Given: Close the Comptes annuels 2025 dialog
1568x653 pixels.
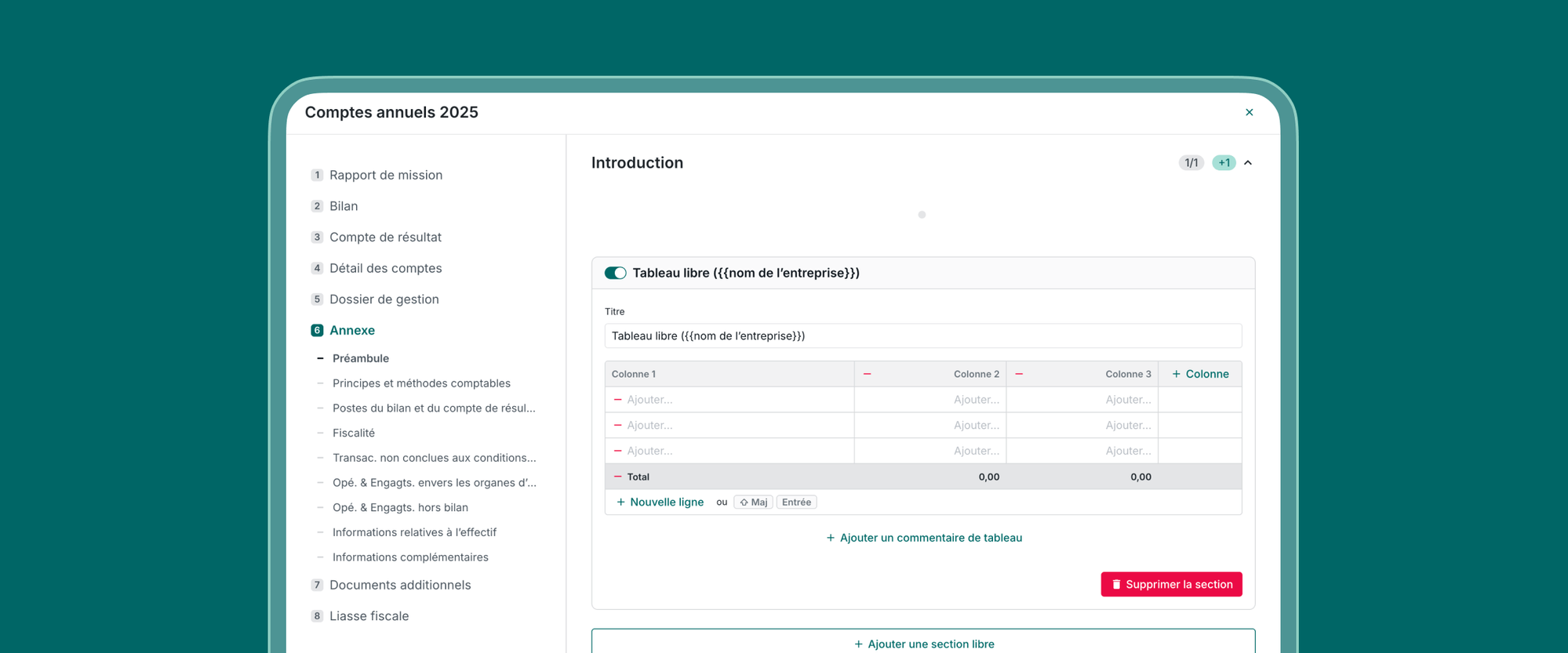Looking at the screenshot, I should coord(1249,112).
